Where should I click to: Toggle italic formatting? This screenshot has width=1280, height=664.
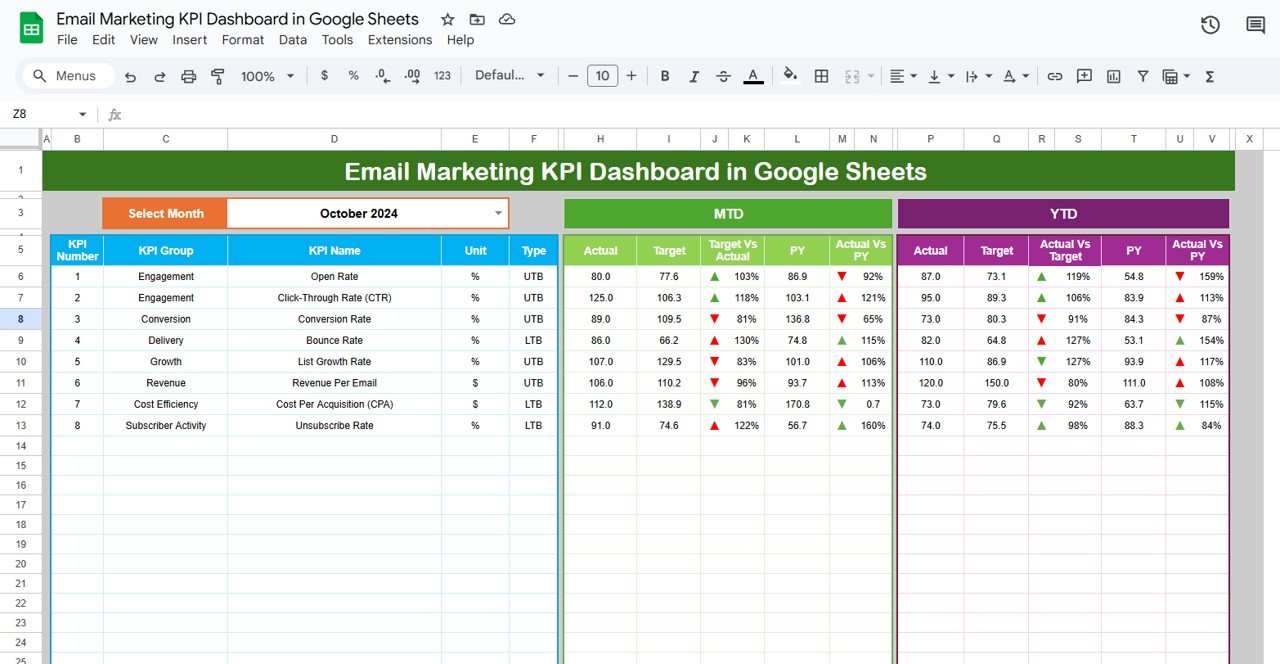[x=694, y=75]
